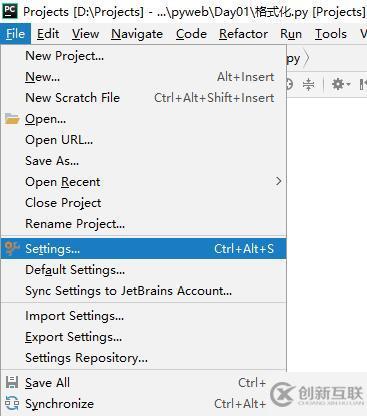Viewport: 367px width, 416px height.
Task: Click the floppy disk Save All icon
Action: point(12,382)
